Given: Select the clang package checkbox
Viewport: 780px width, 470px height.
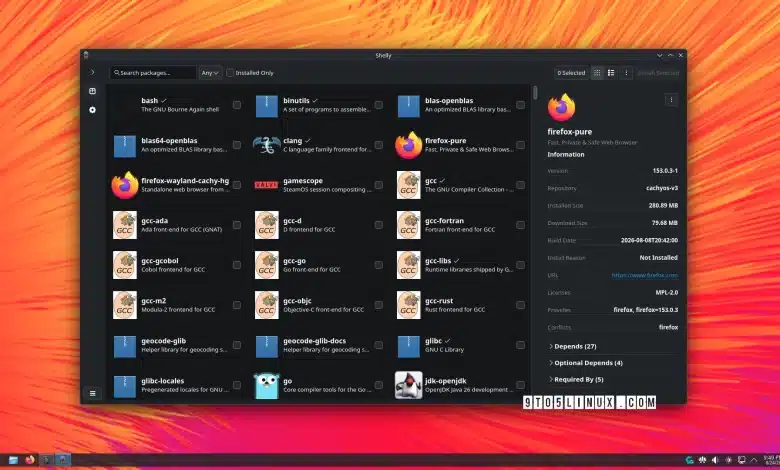Looking at the screenshot, I should pos(379,145).
